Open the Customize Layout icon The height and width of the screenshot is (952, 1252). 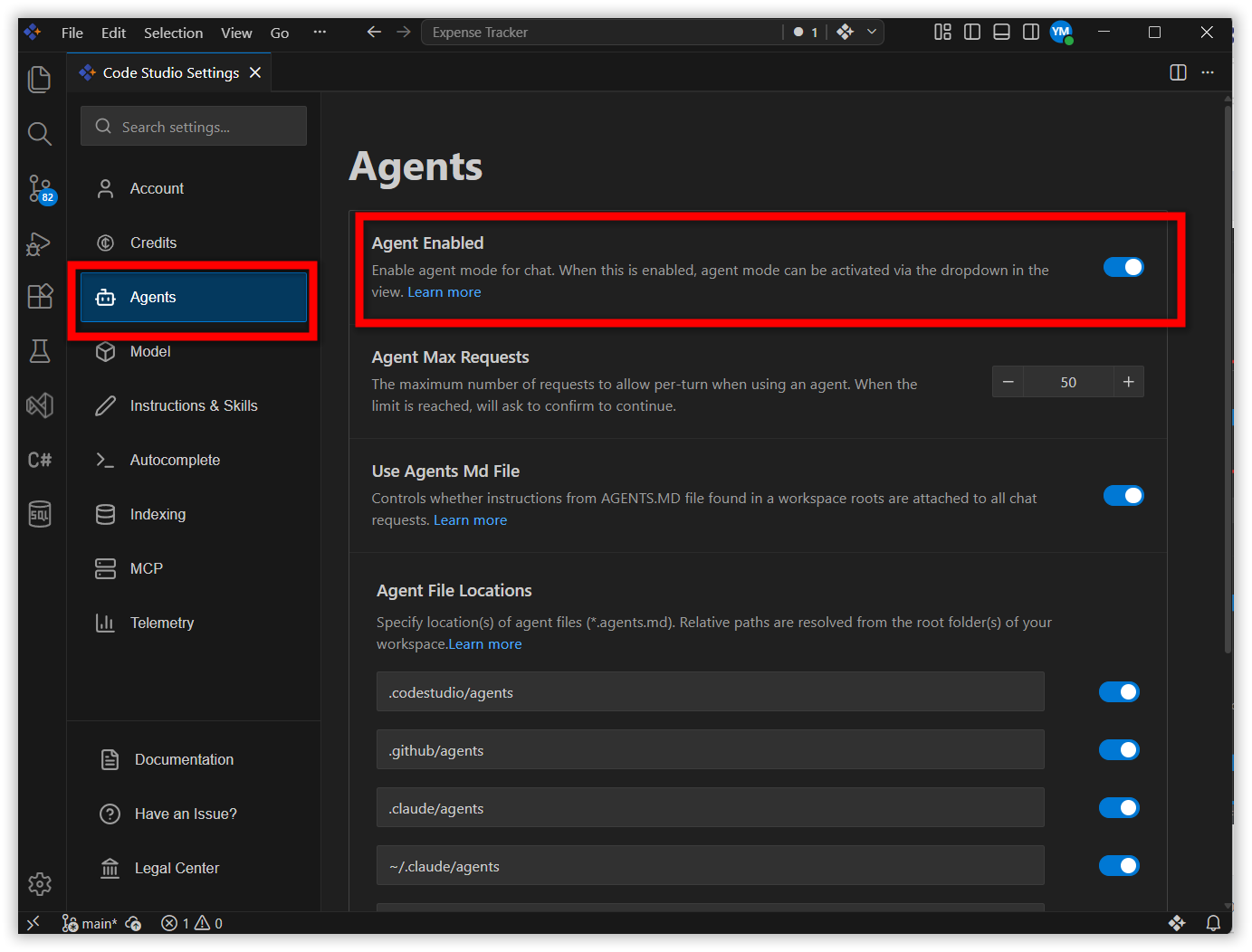click(x=942, y=33)
